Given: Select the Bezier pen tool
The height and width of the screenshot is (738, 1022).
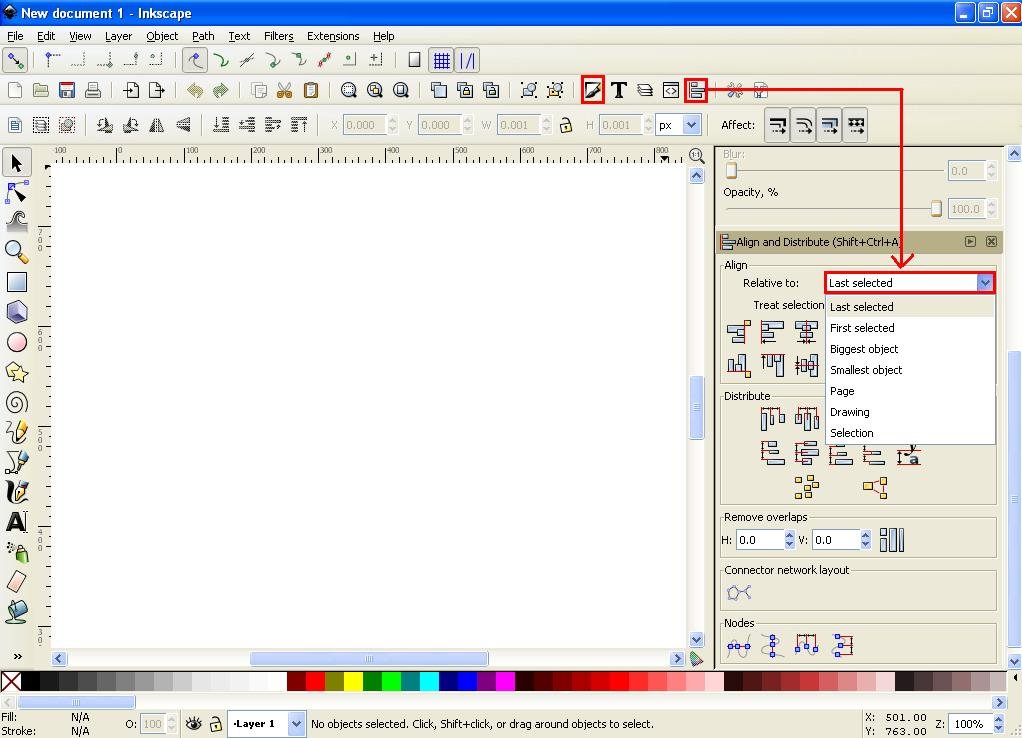Looking at the screenshot, I should 16,462.
